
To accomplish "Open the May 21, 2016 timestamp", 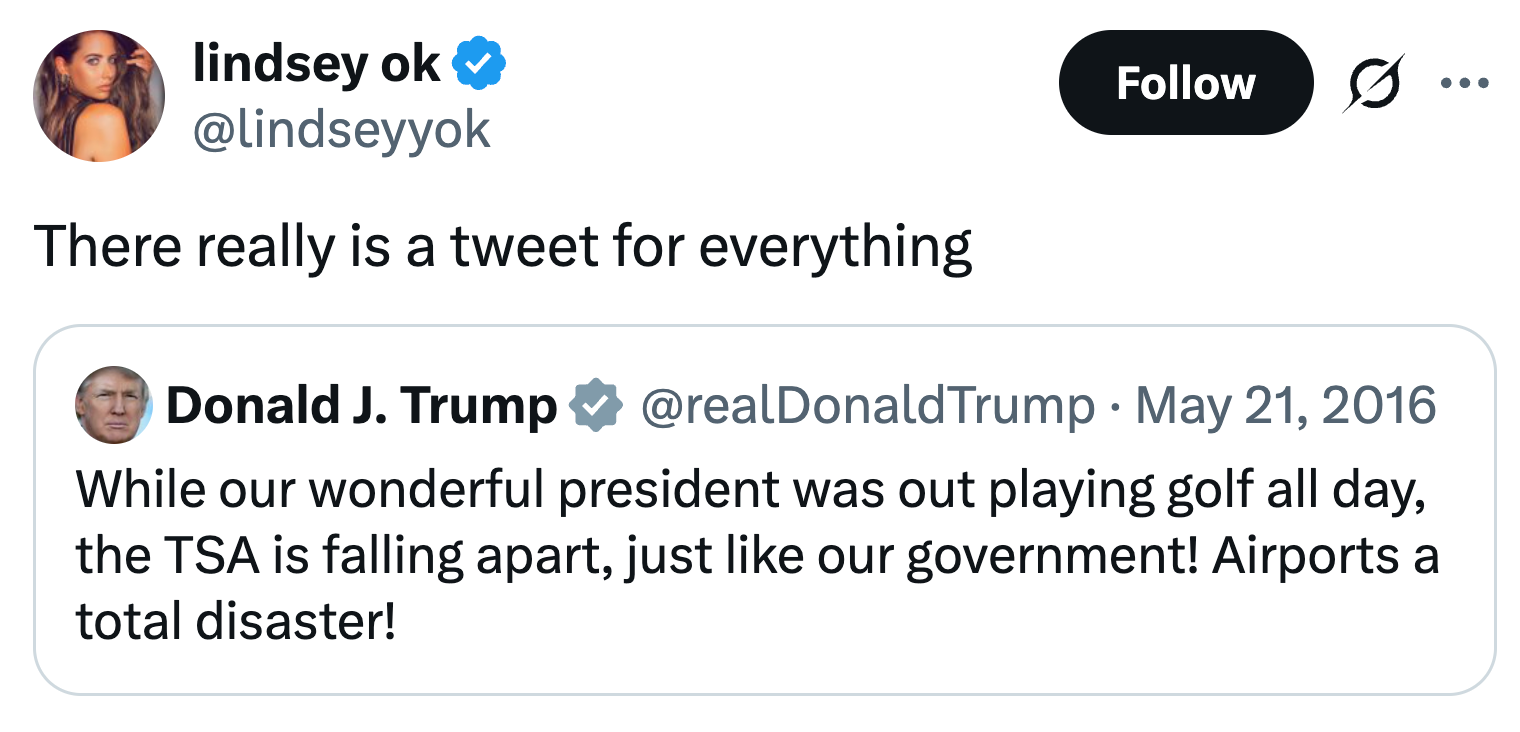I will pyautogui.click(x=1286, y=406).
